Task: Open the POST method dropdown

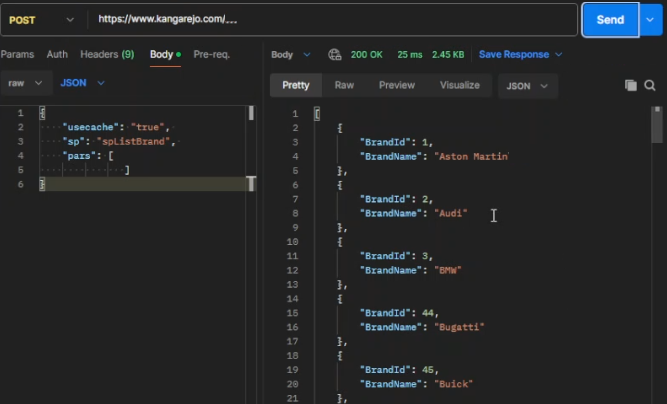Action: point(41,20)
